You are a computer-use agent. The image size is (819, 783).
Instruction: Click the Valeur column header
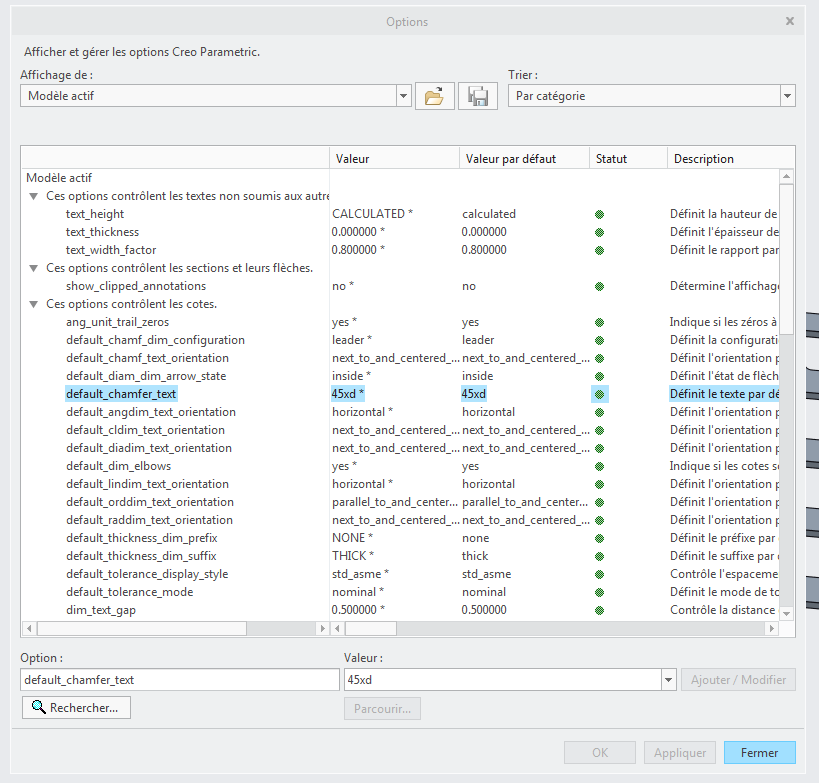point(394,158)
